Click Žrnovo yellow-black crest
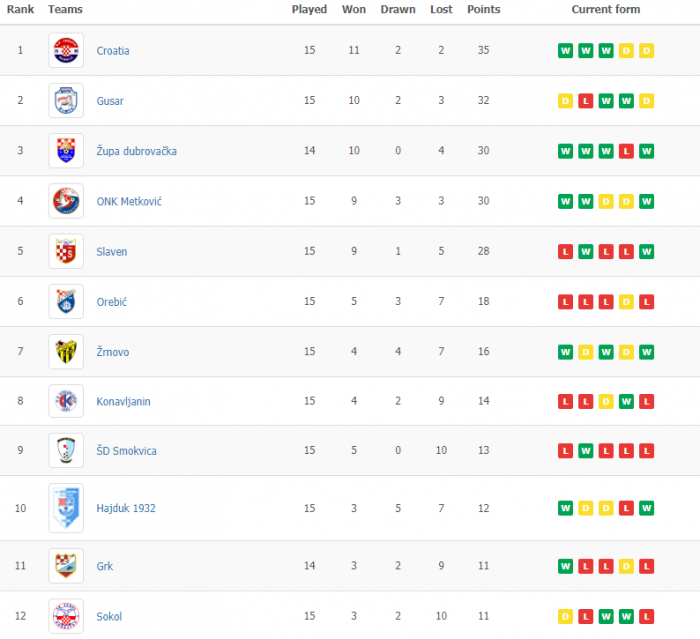Viewport: 700px width, 639px height. pyautogui.click(x=66, y=352)
